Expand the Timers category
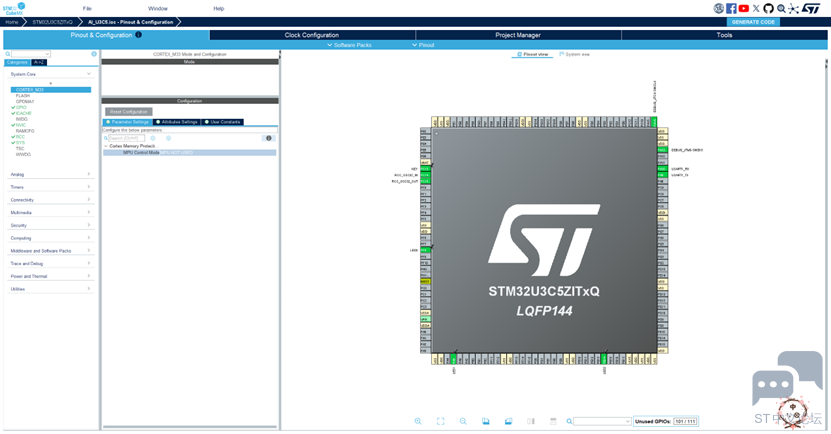 (89, 187)
